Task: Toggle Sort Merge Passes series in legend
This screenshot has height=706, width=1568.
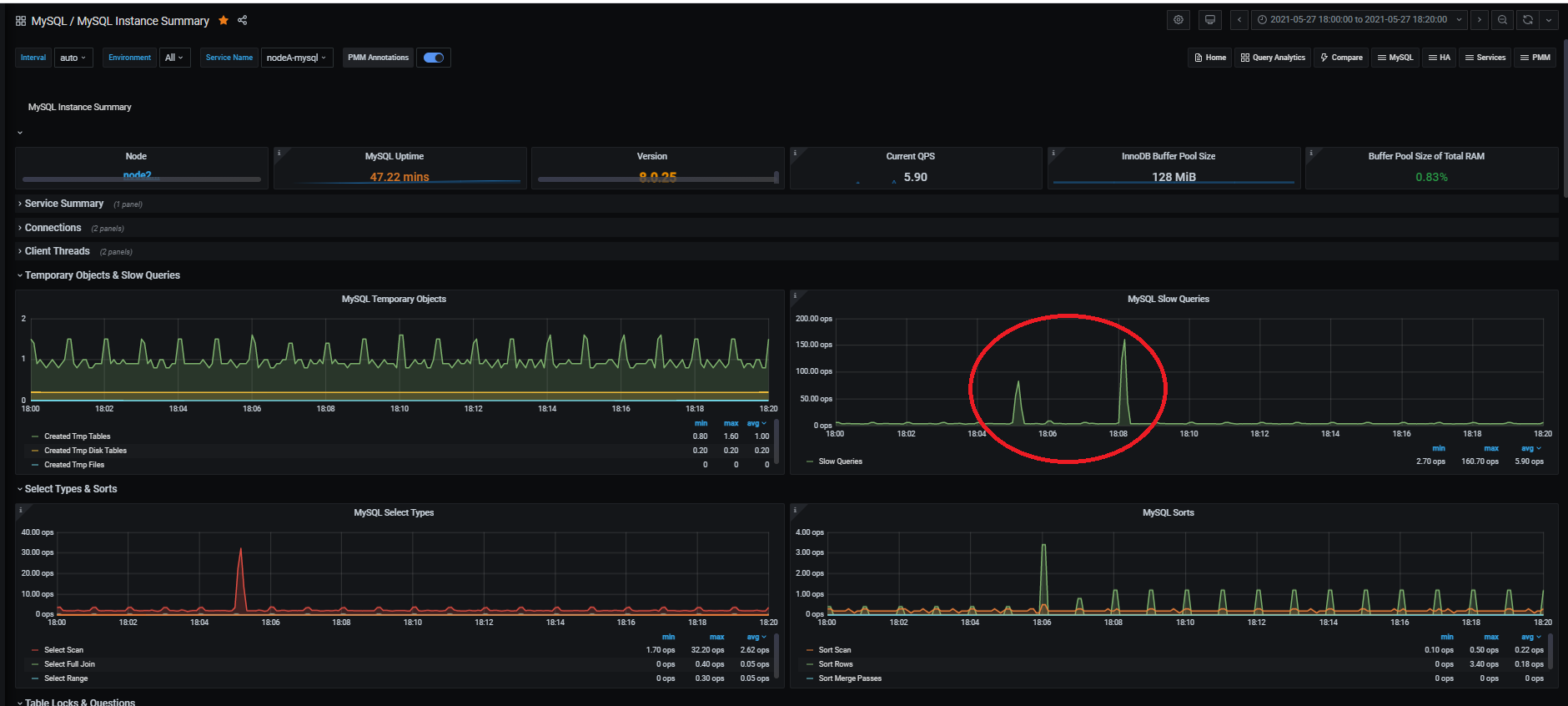Action: coord(849,678)
